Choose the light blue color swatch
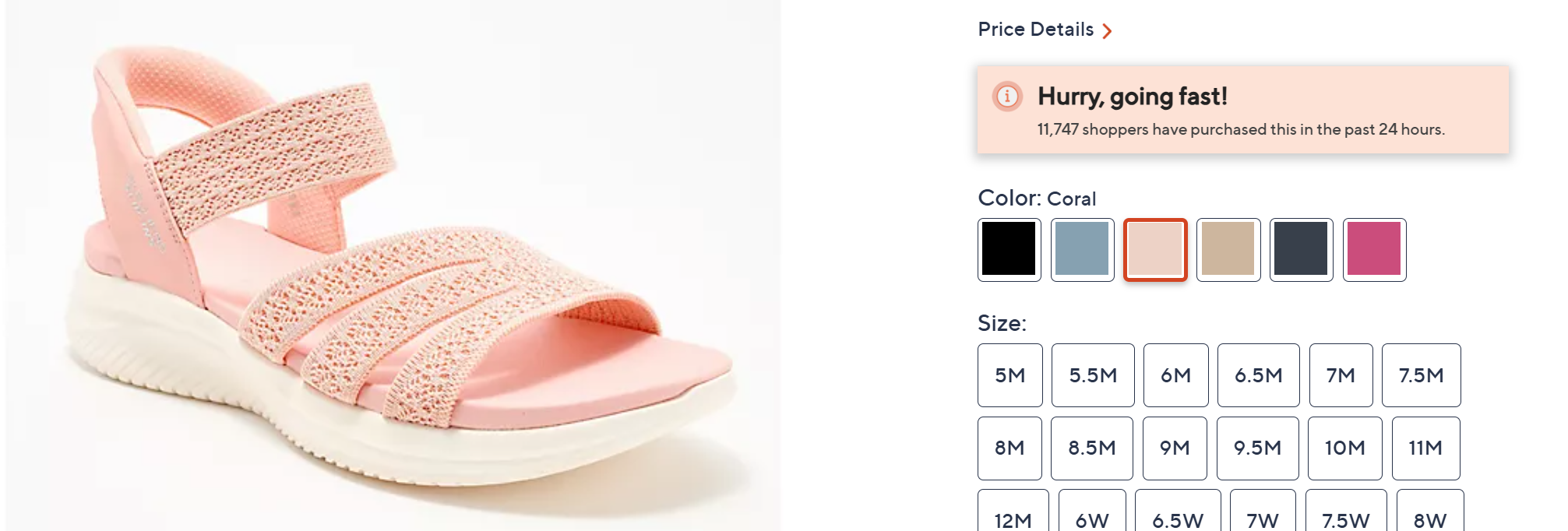Viewport: 1568px width, 531px height. [1082, 249]
